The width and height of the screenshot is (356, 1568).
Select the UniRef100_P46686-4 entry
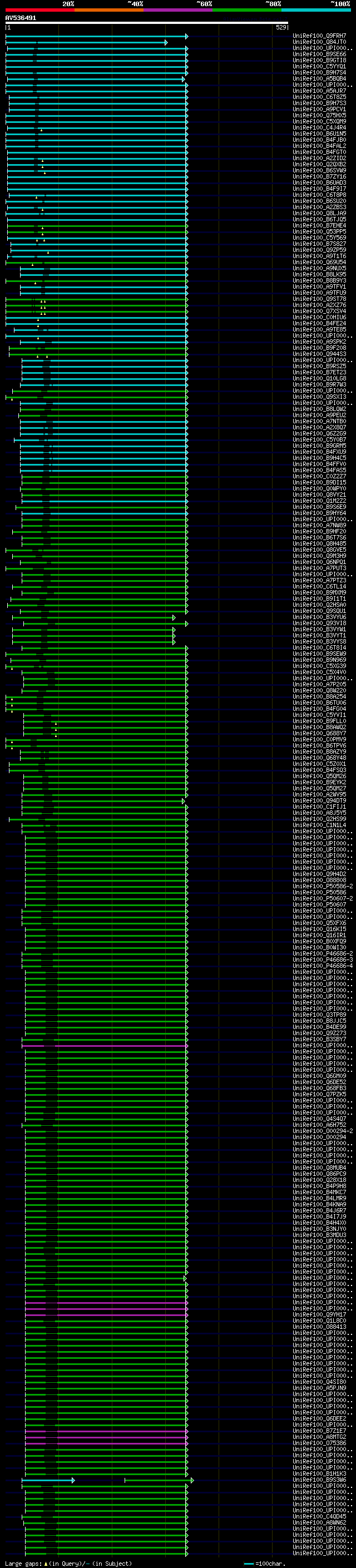coord(323,966)
